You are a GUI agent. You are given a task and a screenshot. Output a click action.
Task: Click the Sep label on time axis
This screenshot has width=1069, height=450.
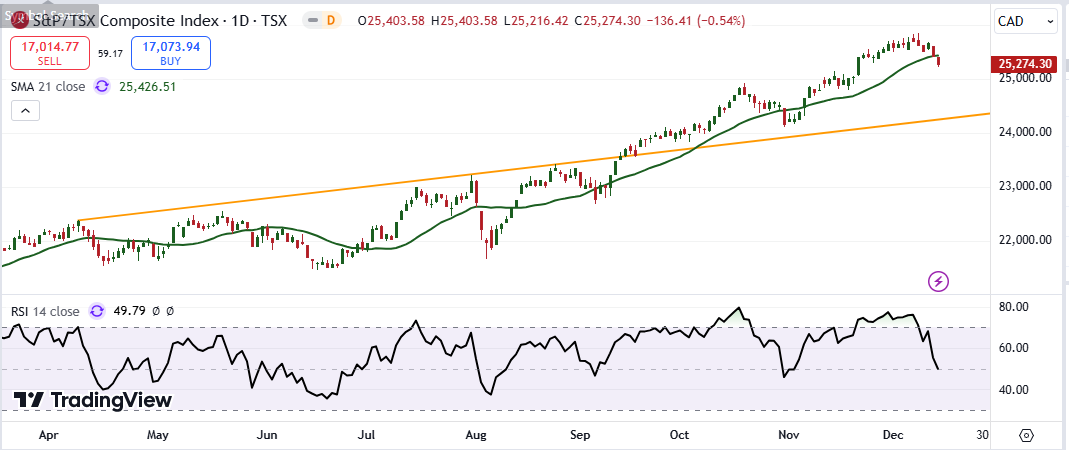click(580, 435)
